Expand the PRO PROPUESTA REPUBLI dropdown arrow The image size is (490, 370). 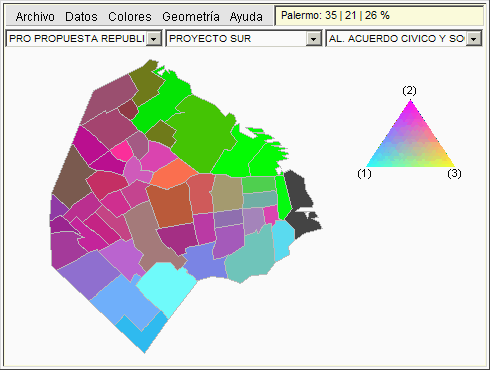pyautogui.click(x=154, y=39)
